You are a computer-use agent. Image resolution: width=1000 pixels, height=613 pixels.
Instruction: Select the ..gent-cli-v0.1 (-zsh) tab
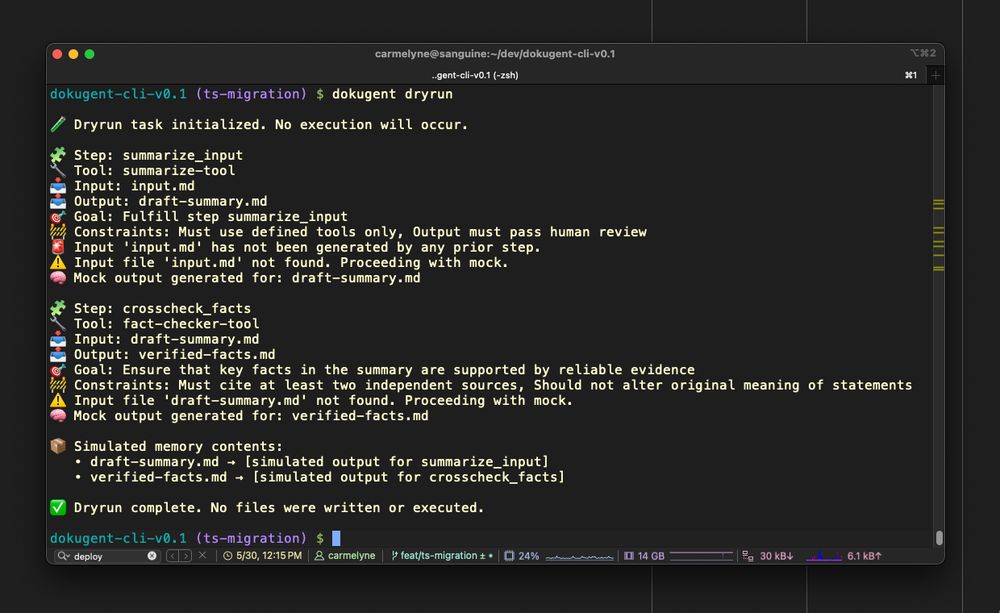[x=475, y=75]
